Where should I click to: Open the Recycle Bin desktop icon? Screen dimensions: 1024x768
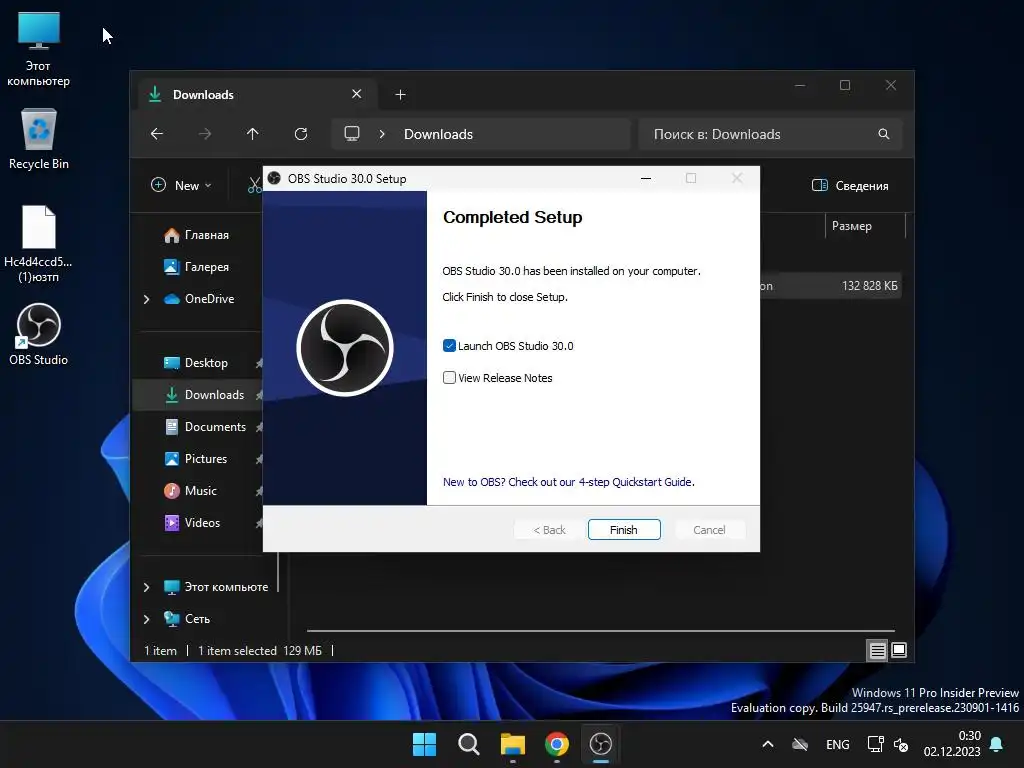pyautogui.click(x=39, y=140)
